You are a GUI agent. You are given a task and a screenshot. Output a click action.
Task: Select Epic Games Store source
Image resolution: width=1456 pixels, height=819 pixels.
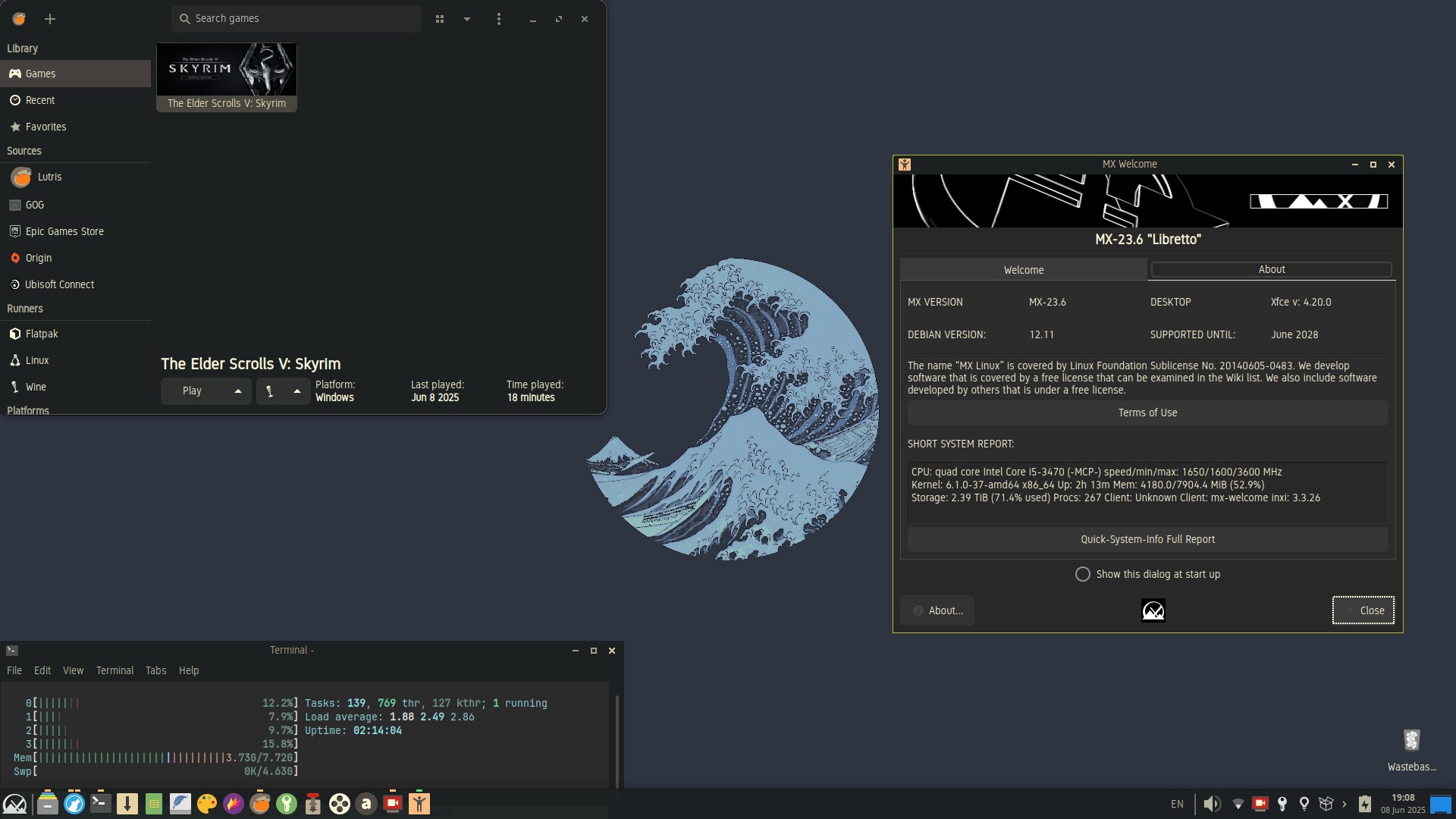64,231
